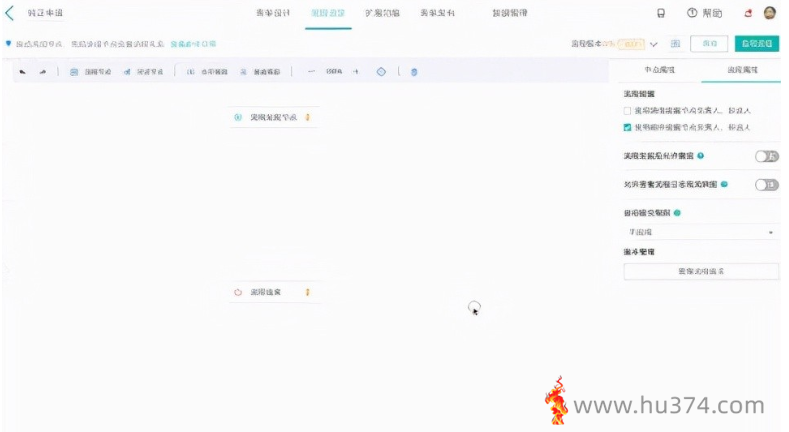Click the square icon button left of outlined button
Viewport: 789px width, 432px height.
[675, 44]
